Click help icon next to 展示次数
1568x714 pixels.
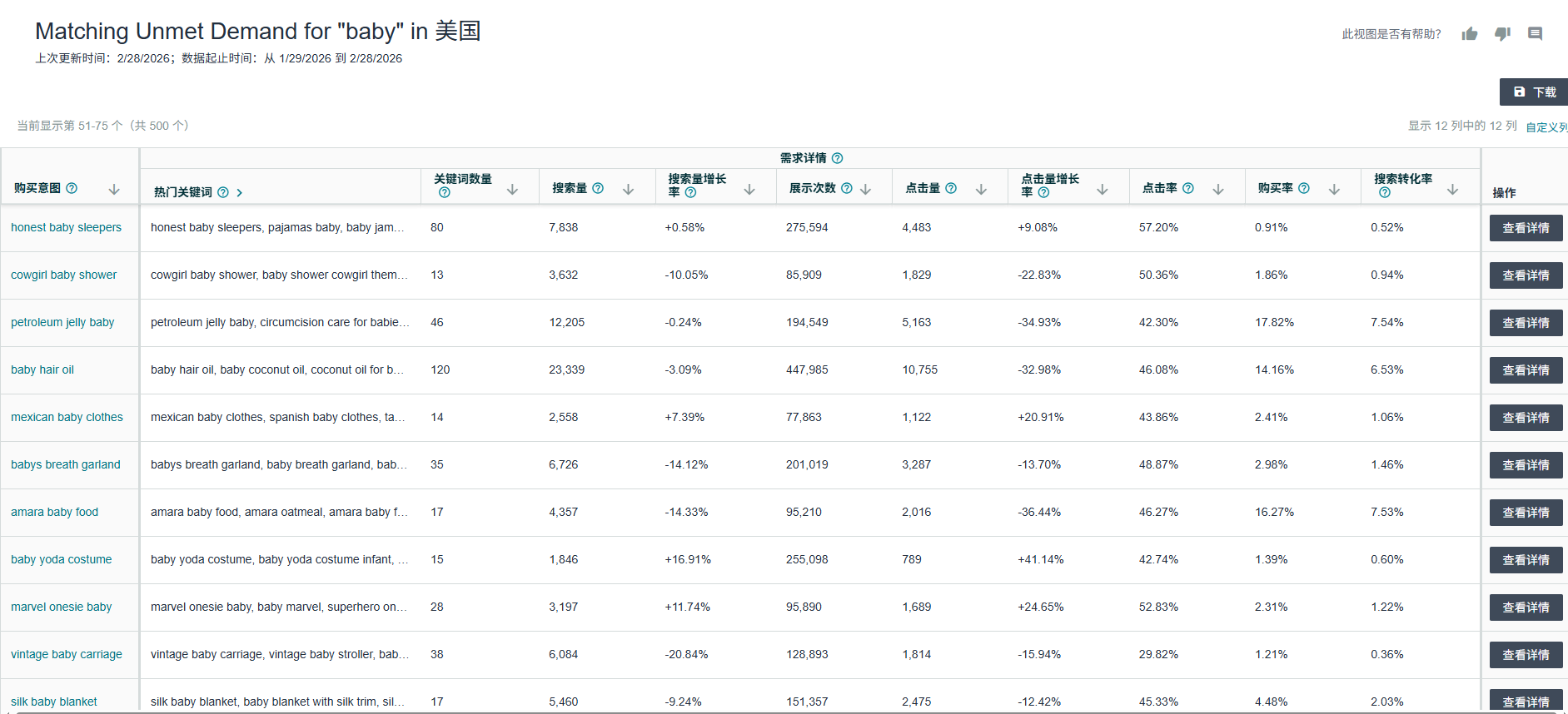coord(846,188)
